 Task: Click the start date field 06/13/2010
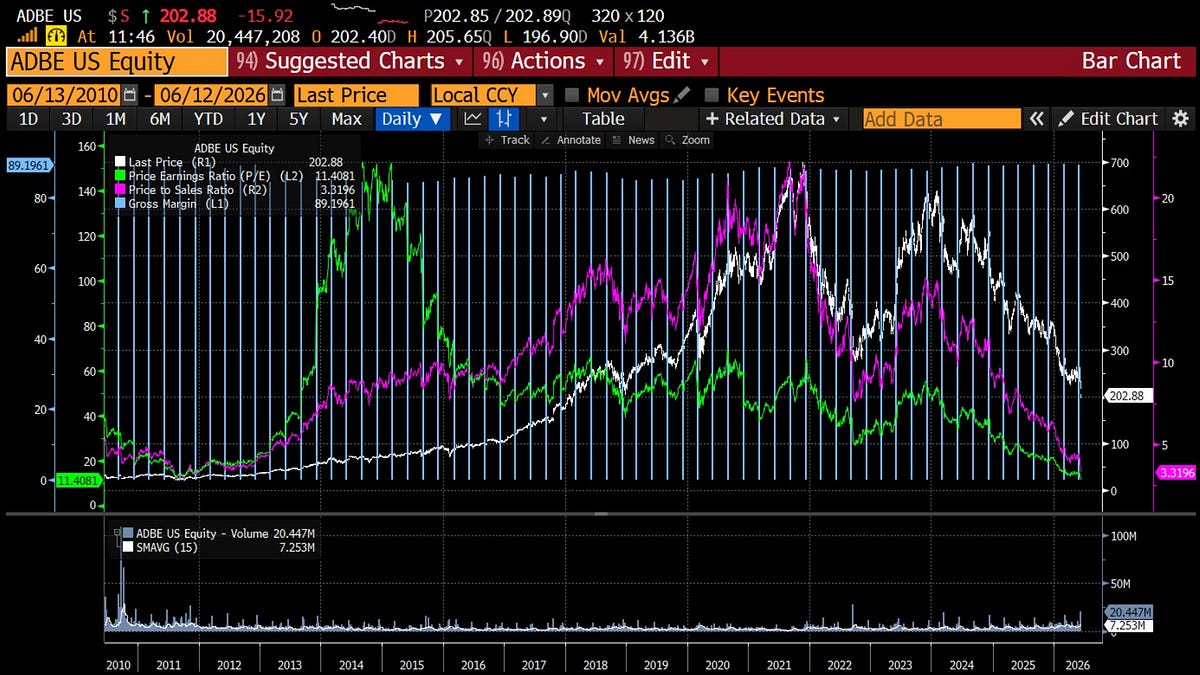pos(65,96)
